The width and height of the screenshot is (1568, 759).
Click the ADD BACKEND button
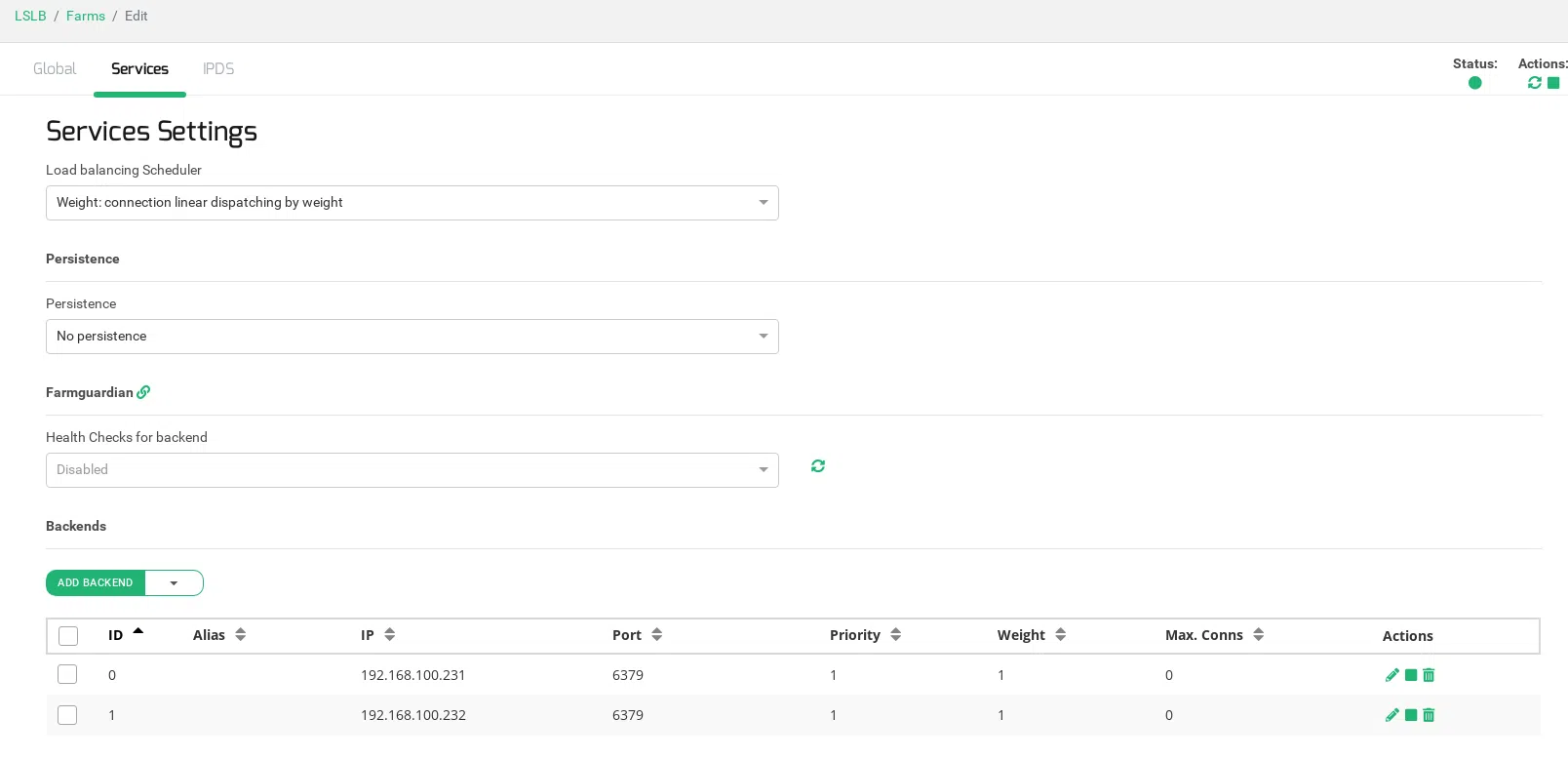pyautogui.click(x=95, y=583)
